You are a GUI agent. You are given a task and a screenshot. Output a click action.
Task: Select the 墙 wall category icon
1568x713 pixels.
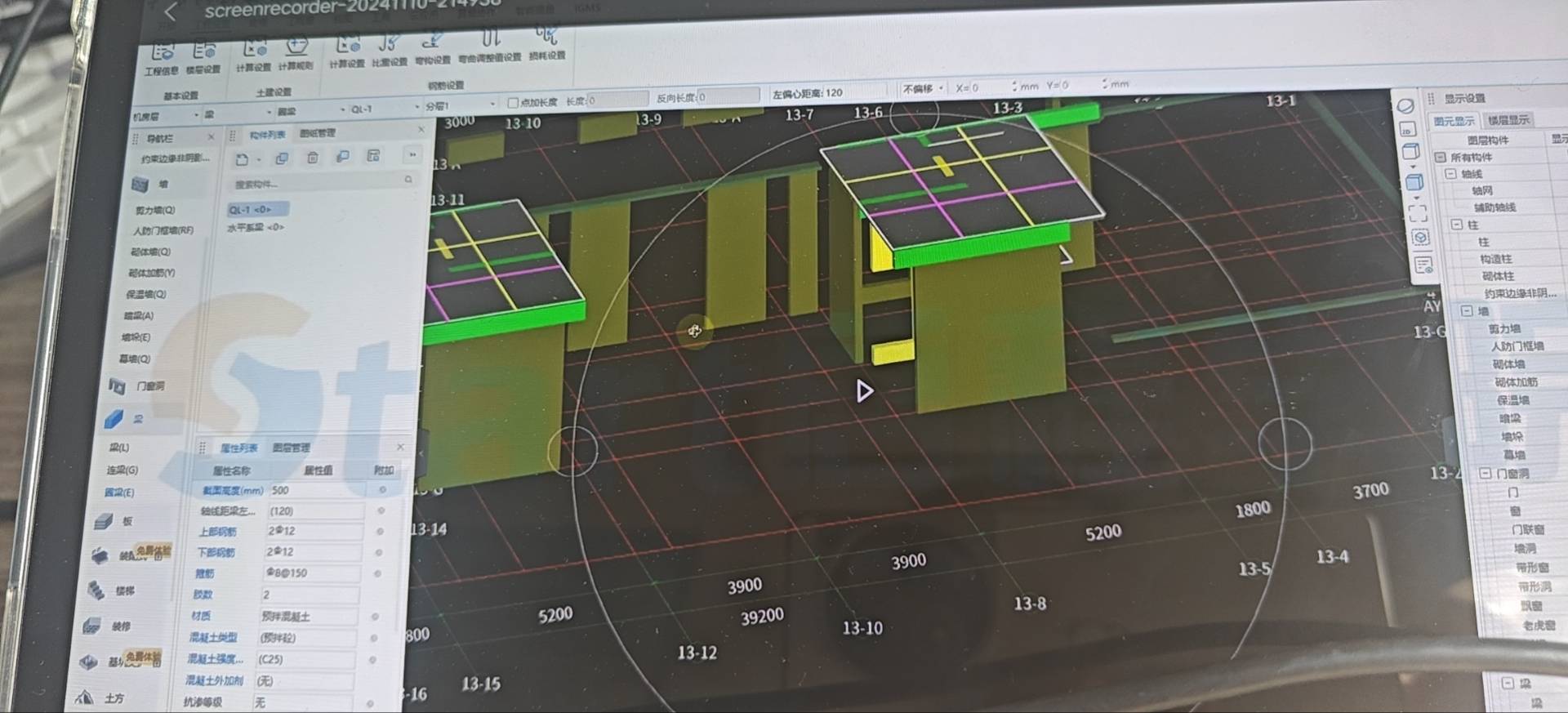[x=140, y=185]
